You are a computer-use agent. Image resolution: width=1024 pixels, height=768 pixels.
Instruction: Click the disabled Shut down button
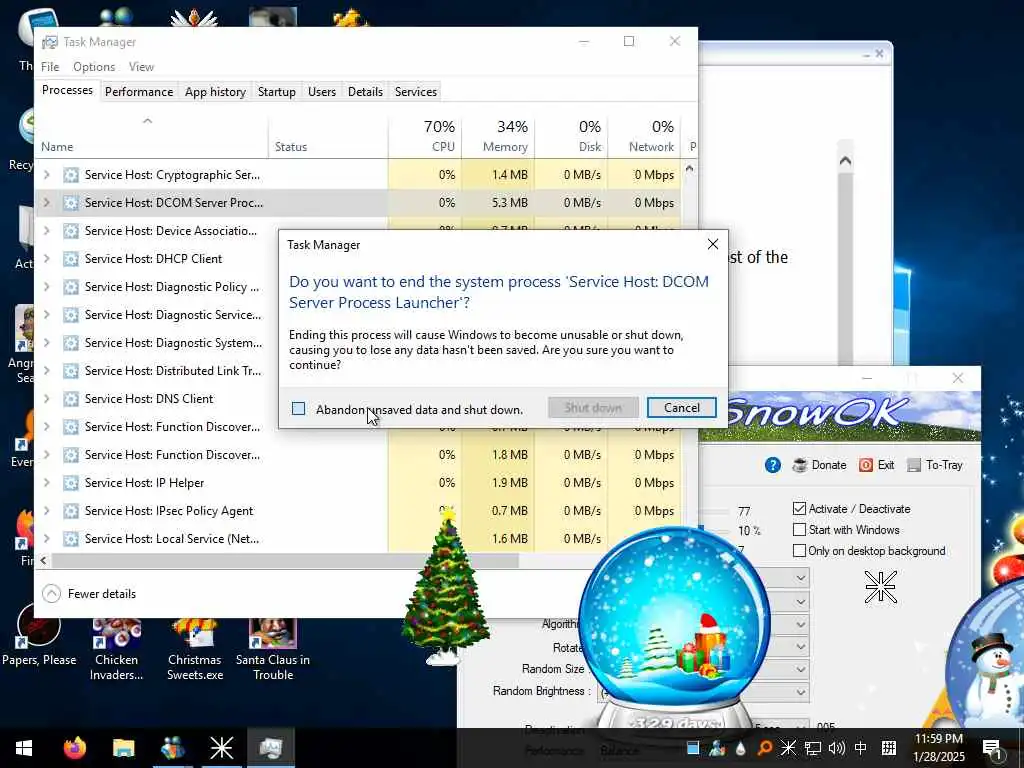pos(593,408)
